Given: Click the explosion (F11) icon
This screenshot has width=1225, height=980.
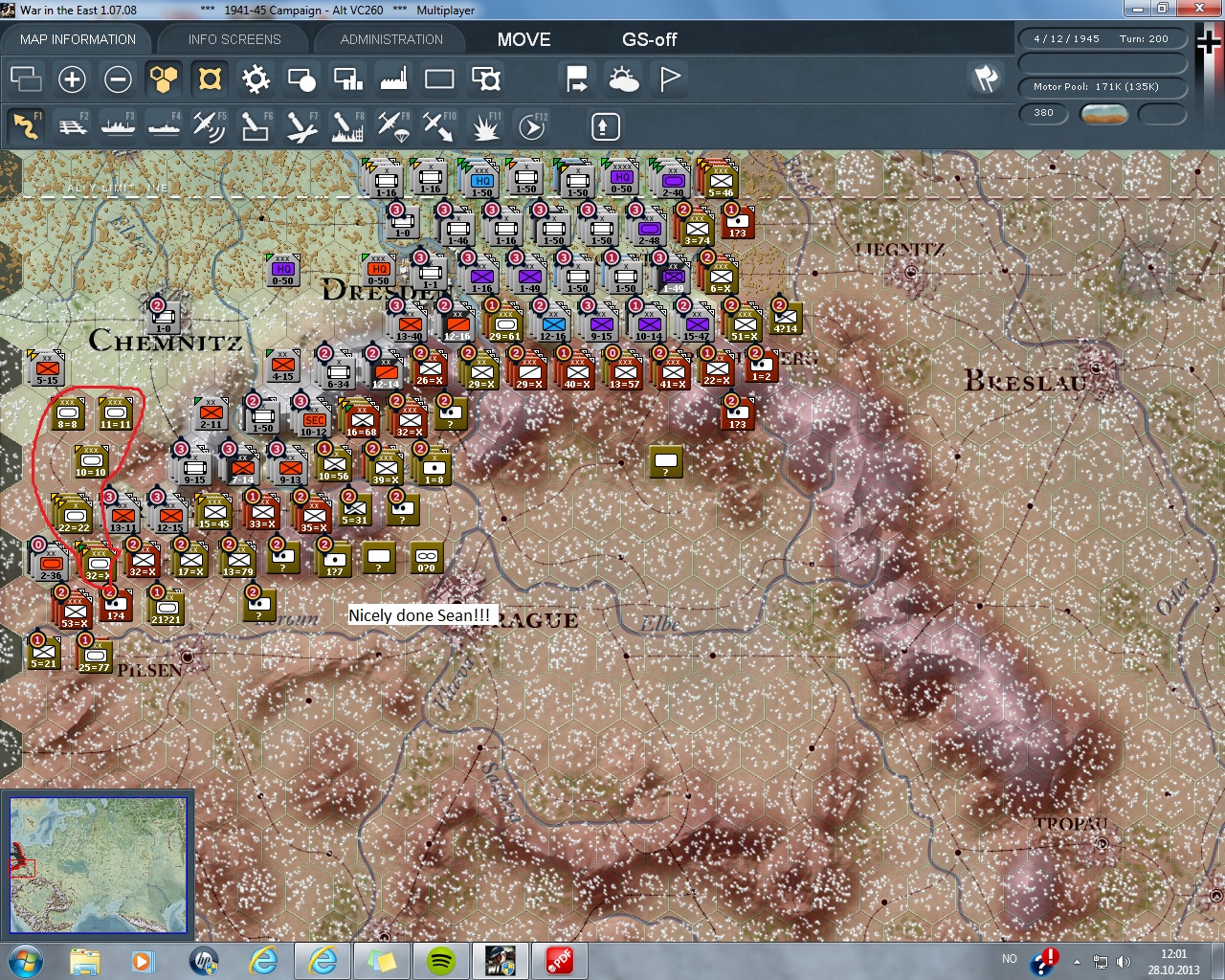Looking at the screenshot, I should [485, 126].
